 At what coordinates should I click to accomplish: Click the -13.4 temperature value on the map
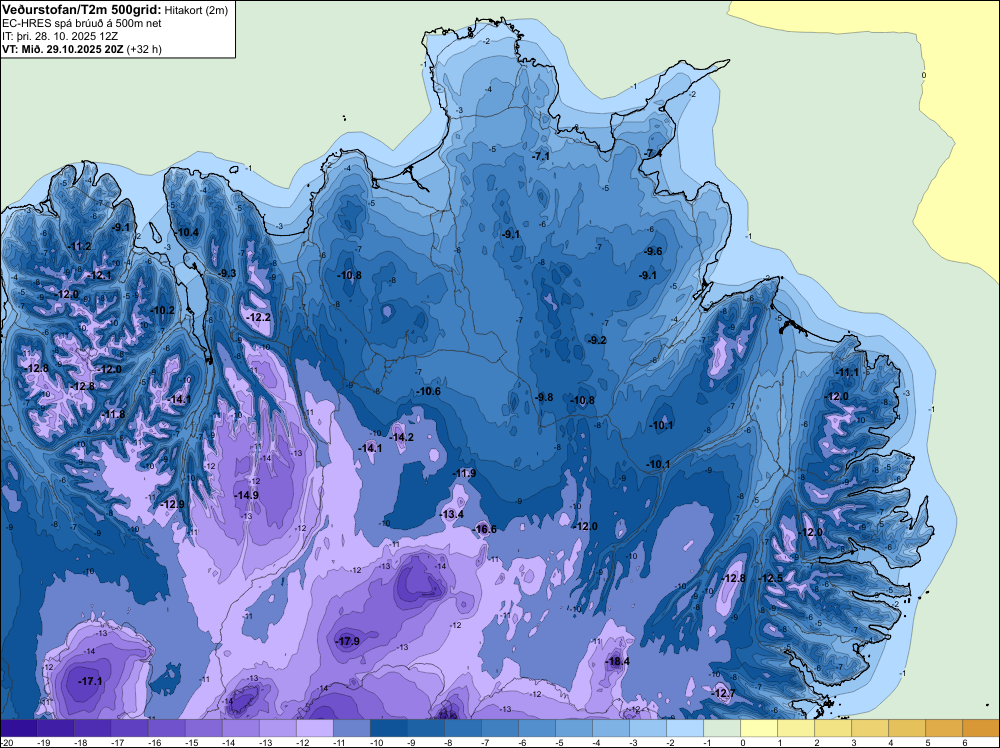[452, 514]
